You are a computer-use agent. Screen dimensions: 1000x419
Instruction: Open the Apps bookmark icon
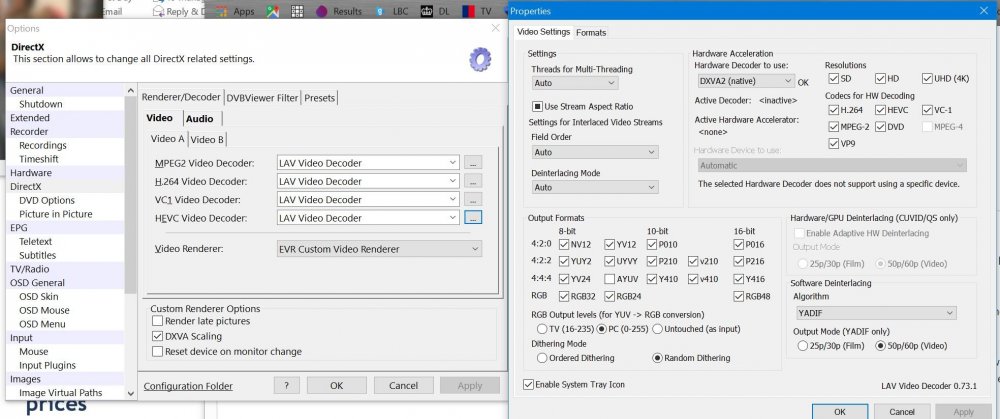[x=222, y=11]
